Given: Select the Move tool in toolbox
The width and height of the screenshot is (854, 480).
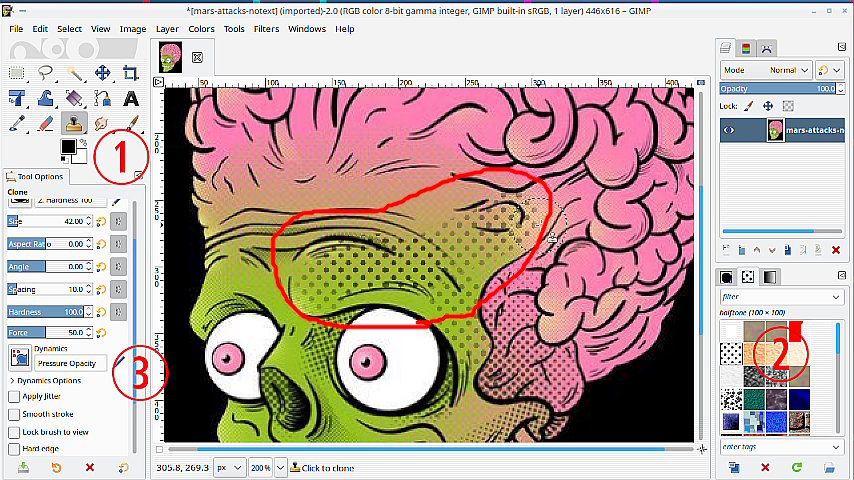Looking at the screenshot, I should [x=102, y=72].
